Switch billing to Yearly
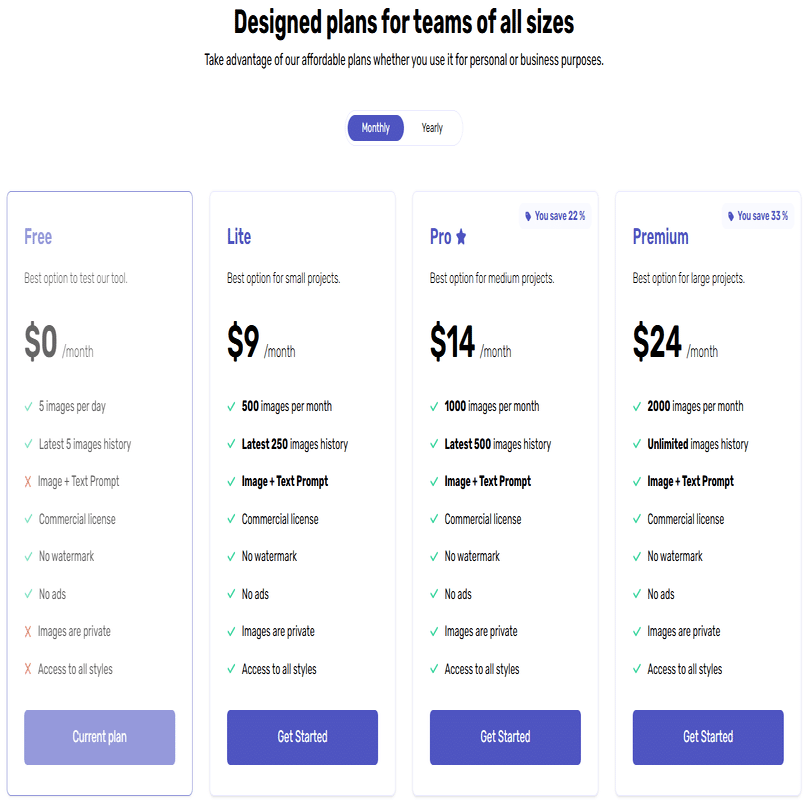 pyautogui.click(x=432, y=128)
